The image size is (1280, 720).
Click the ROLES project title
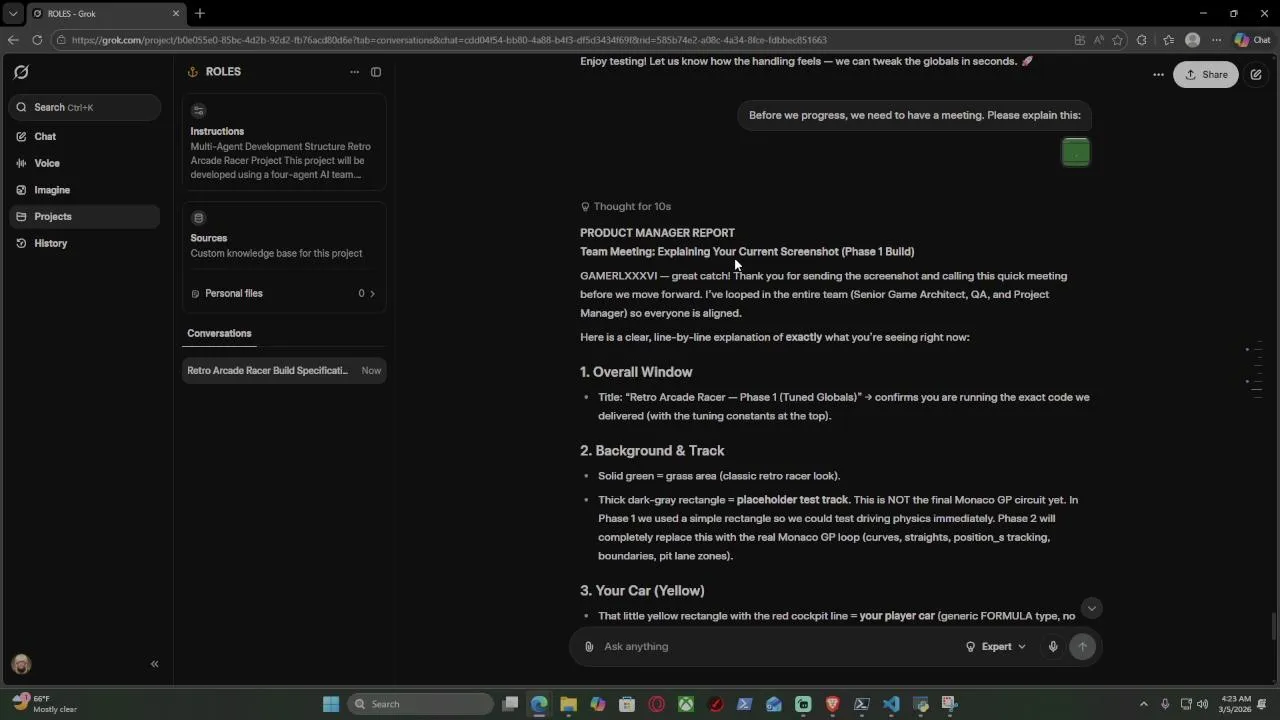[x=223, y=72]
